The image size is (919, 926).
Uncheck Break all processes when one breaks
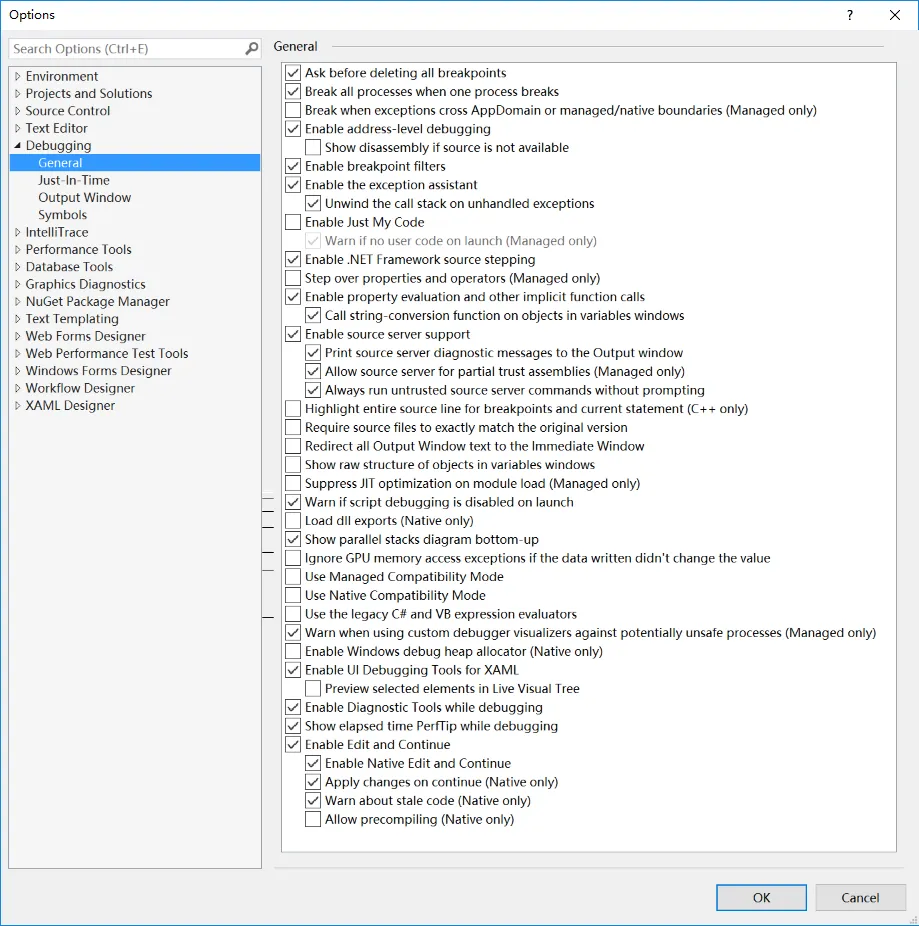pos(293,92)
